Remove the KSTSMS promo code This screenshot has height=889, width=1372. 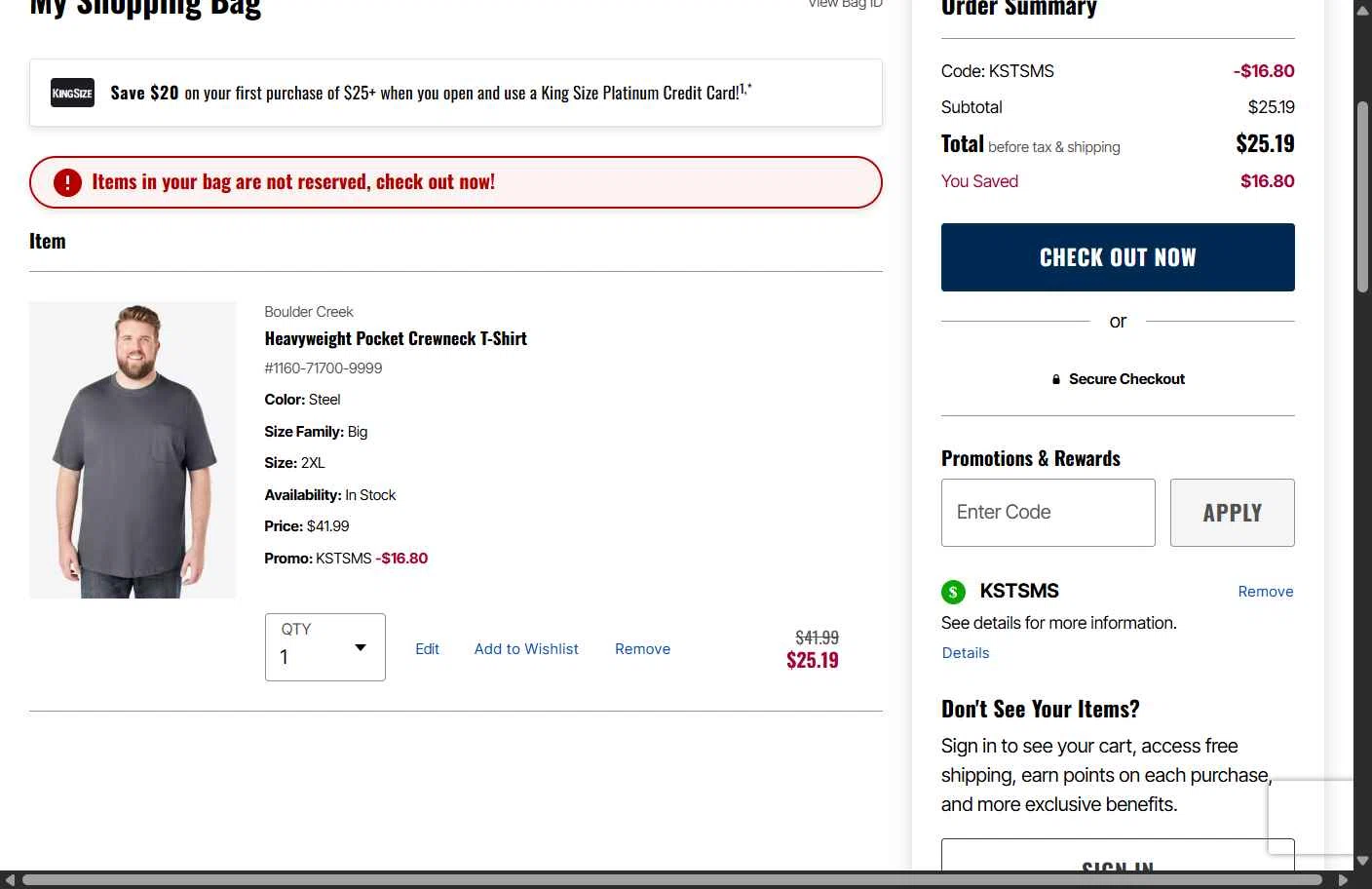[1265, 592]
